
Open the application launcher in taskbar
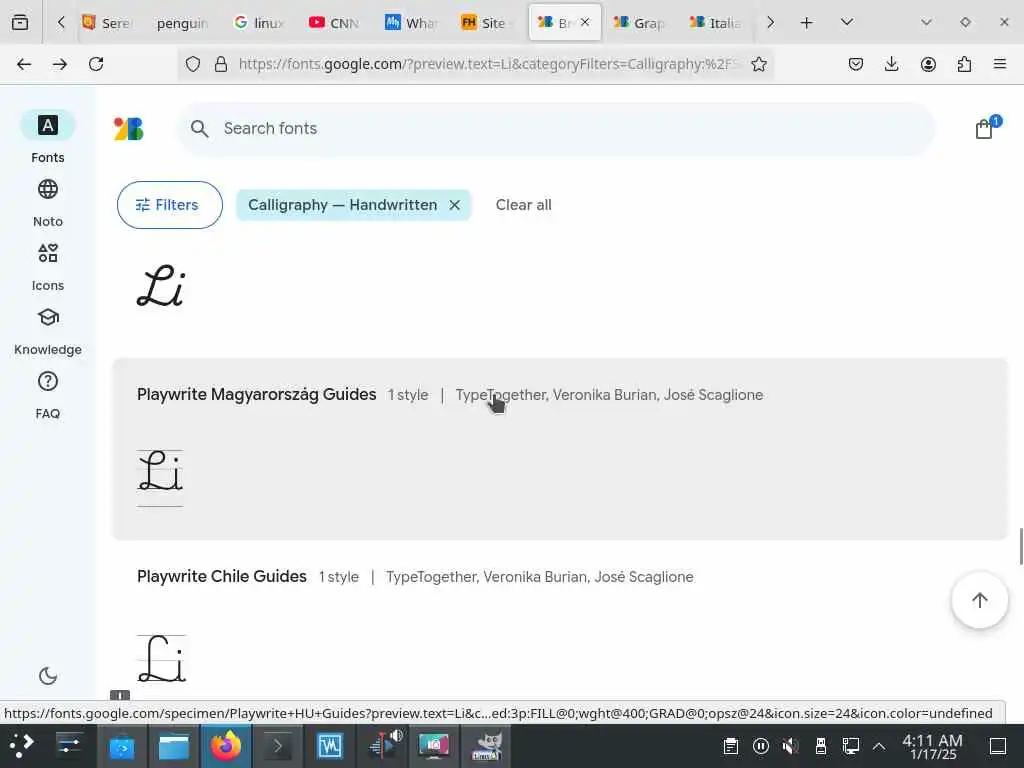pyautogui.click(x=21, y=746)
